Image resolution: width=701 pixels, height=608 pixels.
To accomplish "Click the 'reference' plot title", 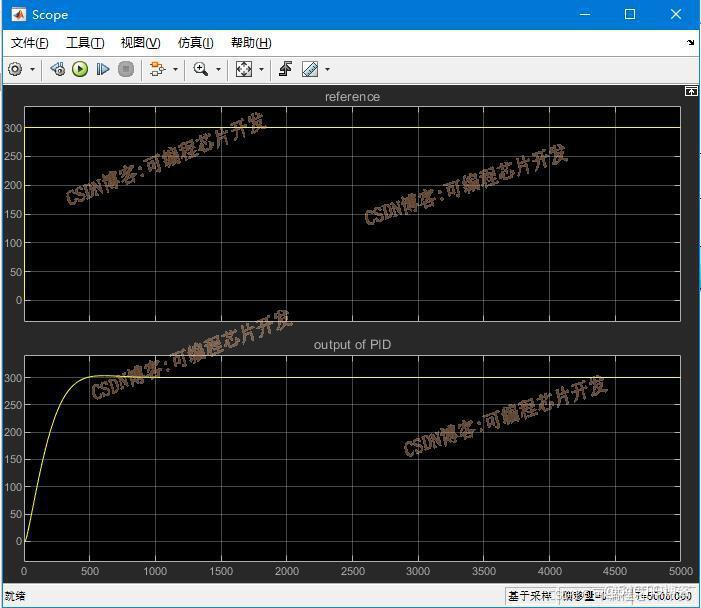I will (x=352, y=97).
